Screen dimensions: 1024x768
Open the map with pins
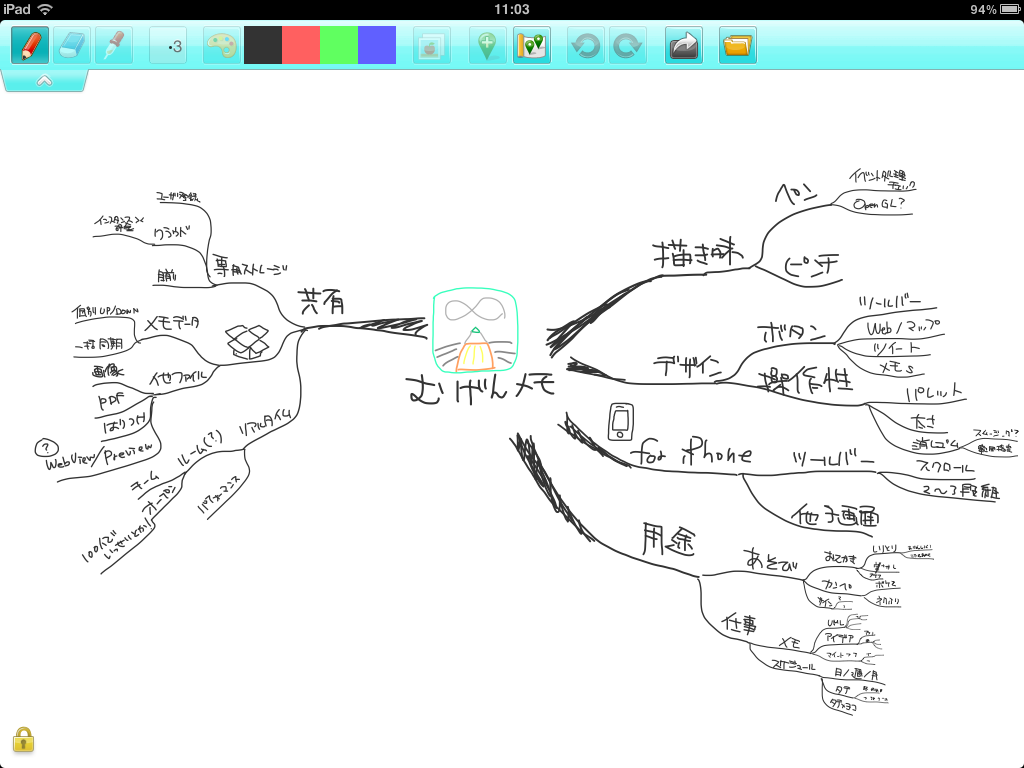pyautogui.click(x=532, y=46)
